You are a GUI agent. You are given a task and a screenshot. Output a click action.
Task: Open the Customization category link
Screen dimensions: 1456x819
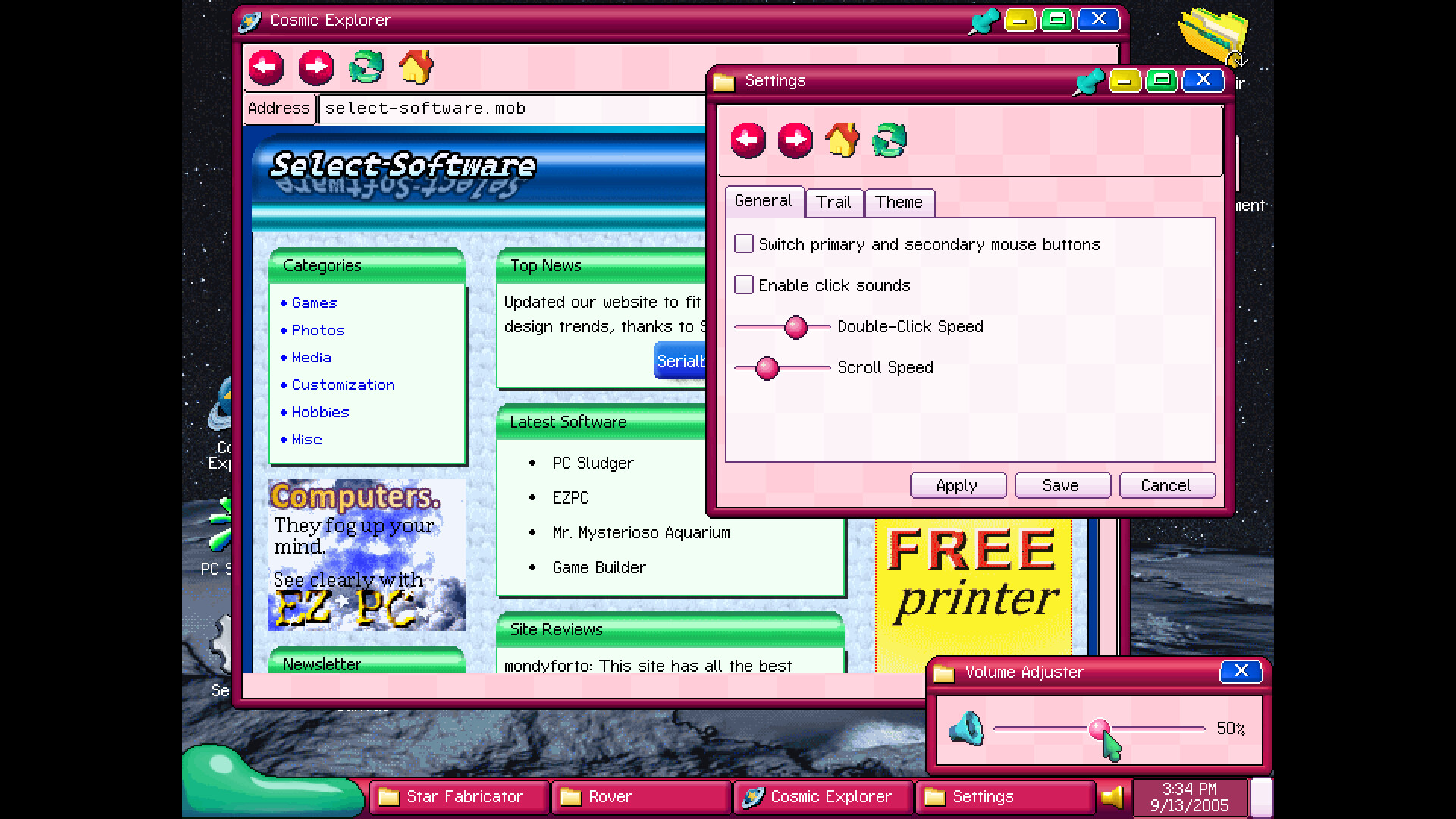coord(343,384)
